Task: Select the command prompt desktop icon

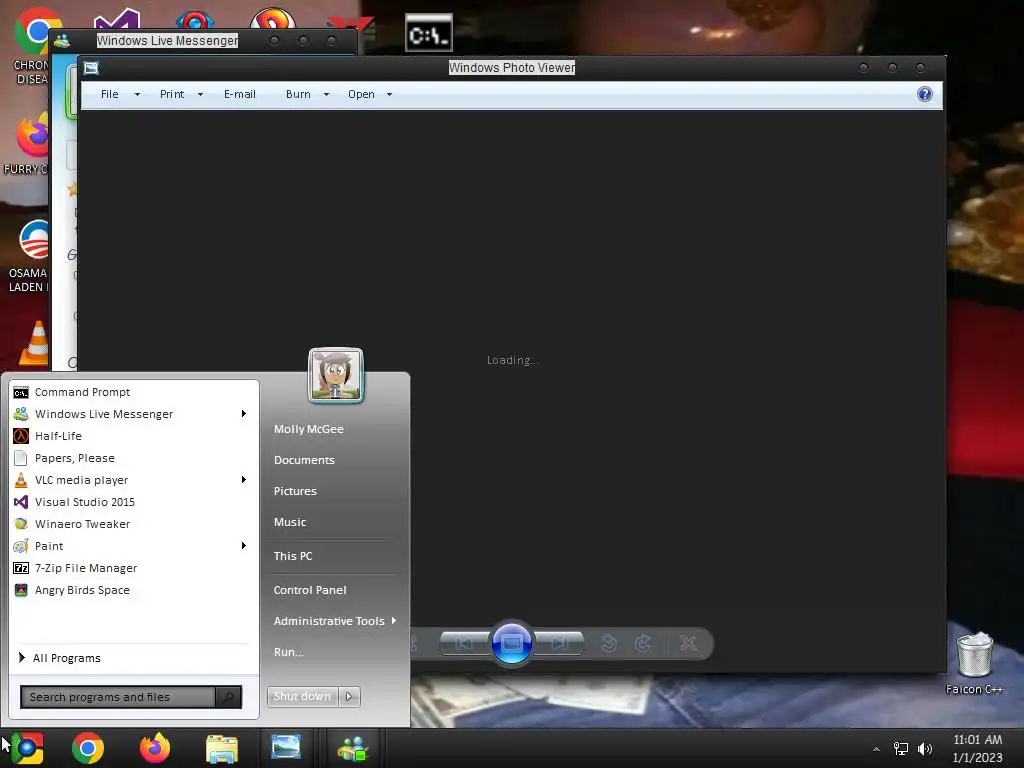Action: click(x=428, y=33)
